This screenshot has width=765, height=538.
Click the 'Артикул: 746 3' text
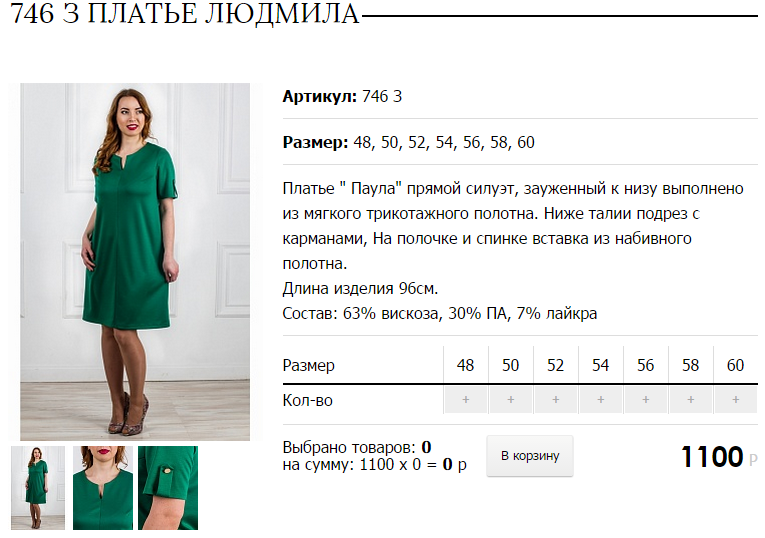coord(342,96)
